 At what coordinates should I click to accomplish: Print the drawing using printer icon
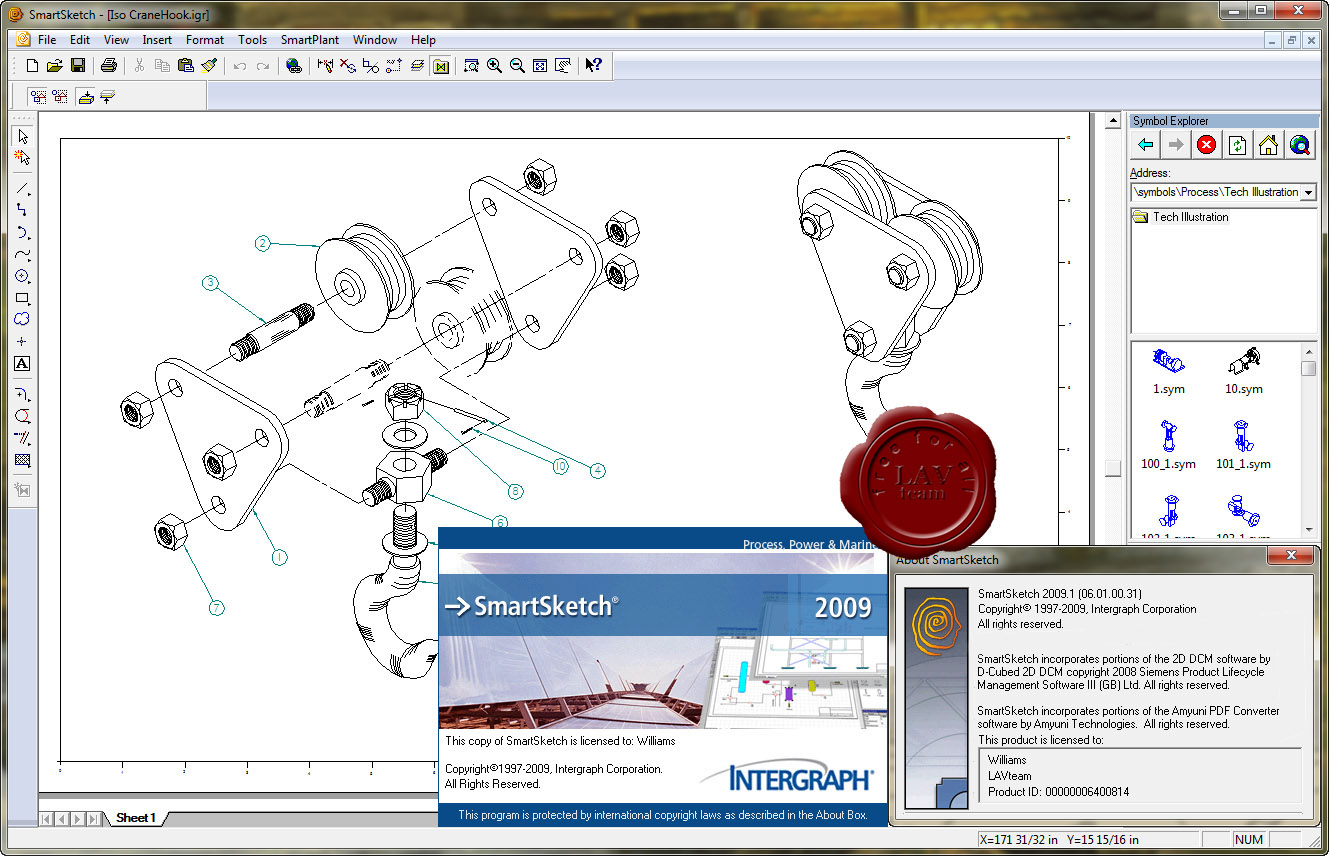109,66
